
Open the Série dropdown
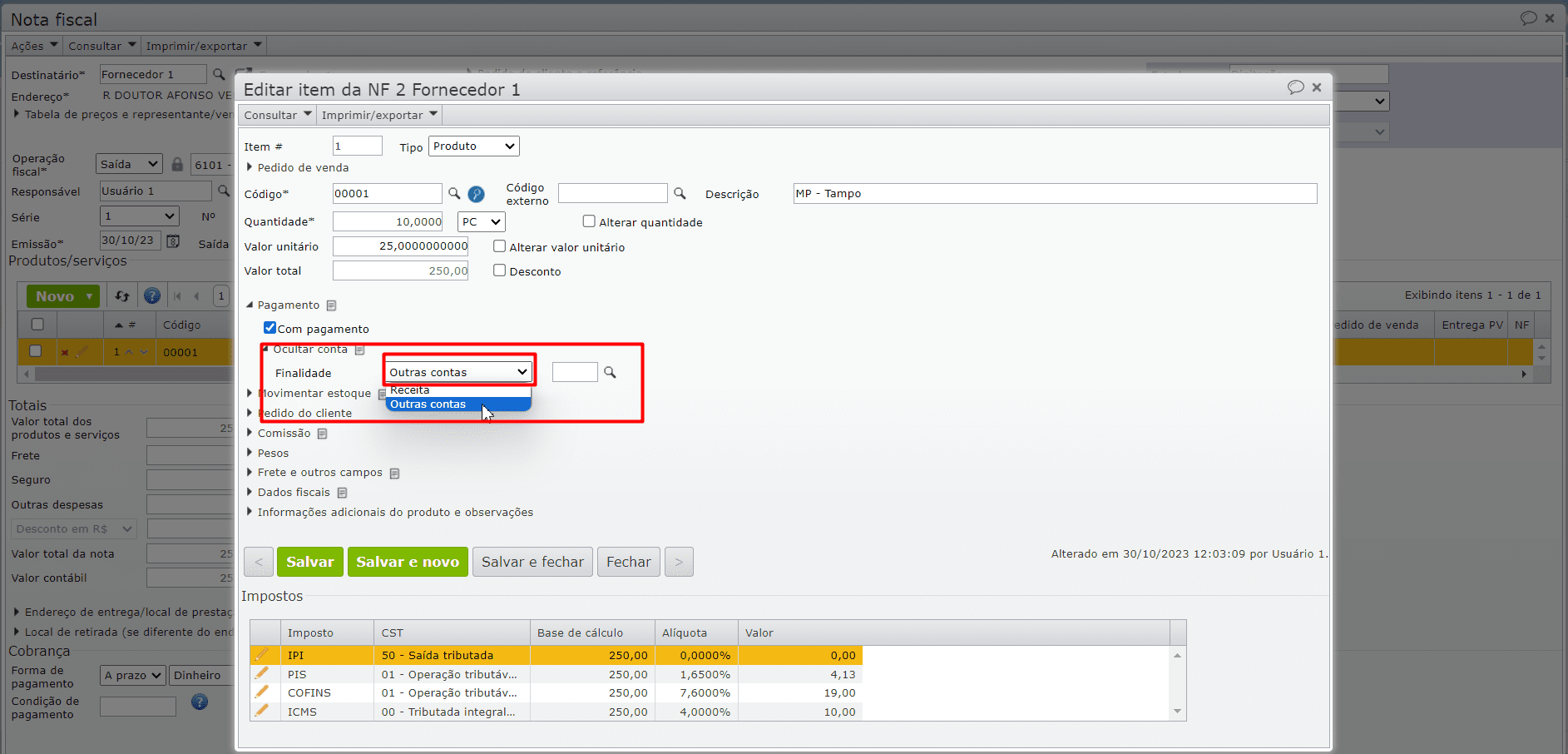click(140, 217)
